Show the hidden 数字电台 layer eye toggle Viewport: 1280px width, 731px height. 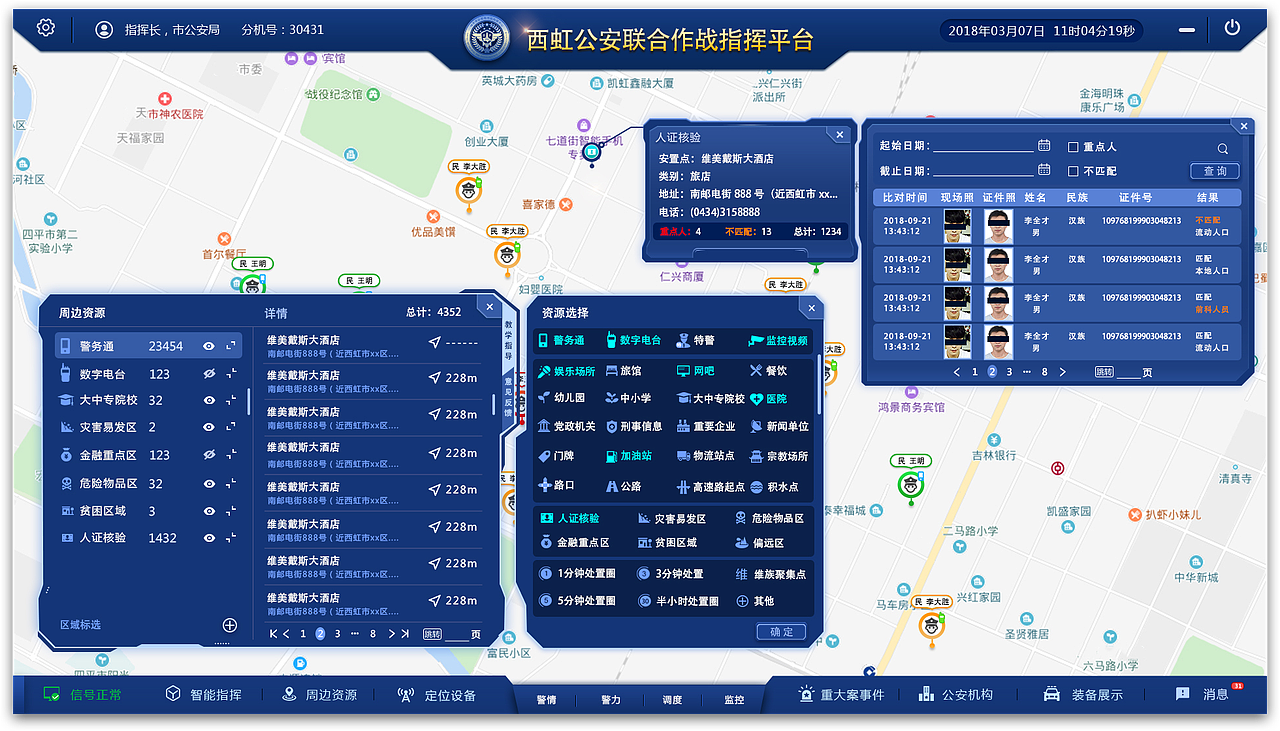[208, 374]
